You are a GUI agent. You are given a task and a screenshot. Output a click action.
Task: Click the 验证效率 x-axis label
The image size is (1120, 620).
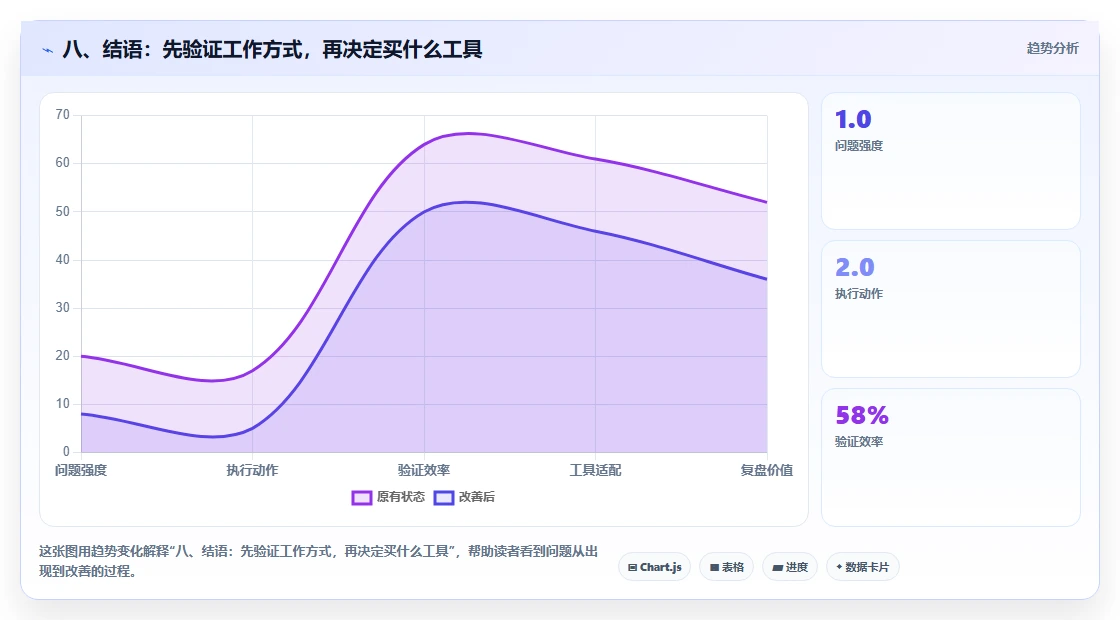pyautogui.click(x=424, y=470)
